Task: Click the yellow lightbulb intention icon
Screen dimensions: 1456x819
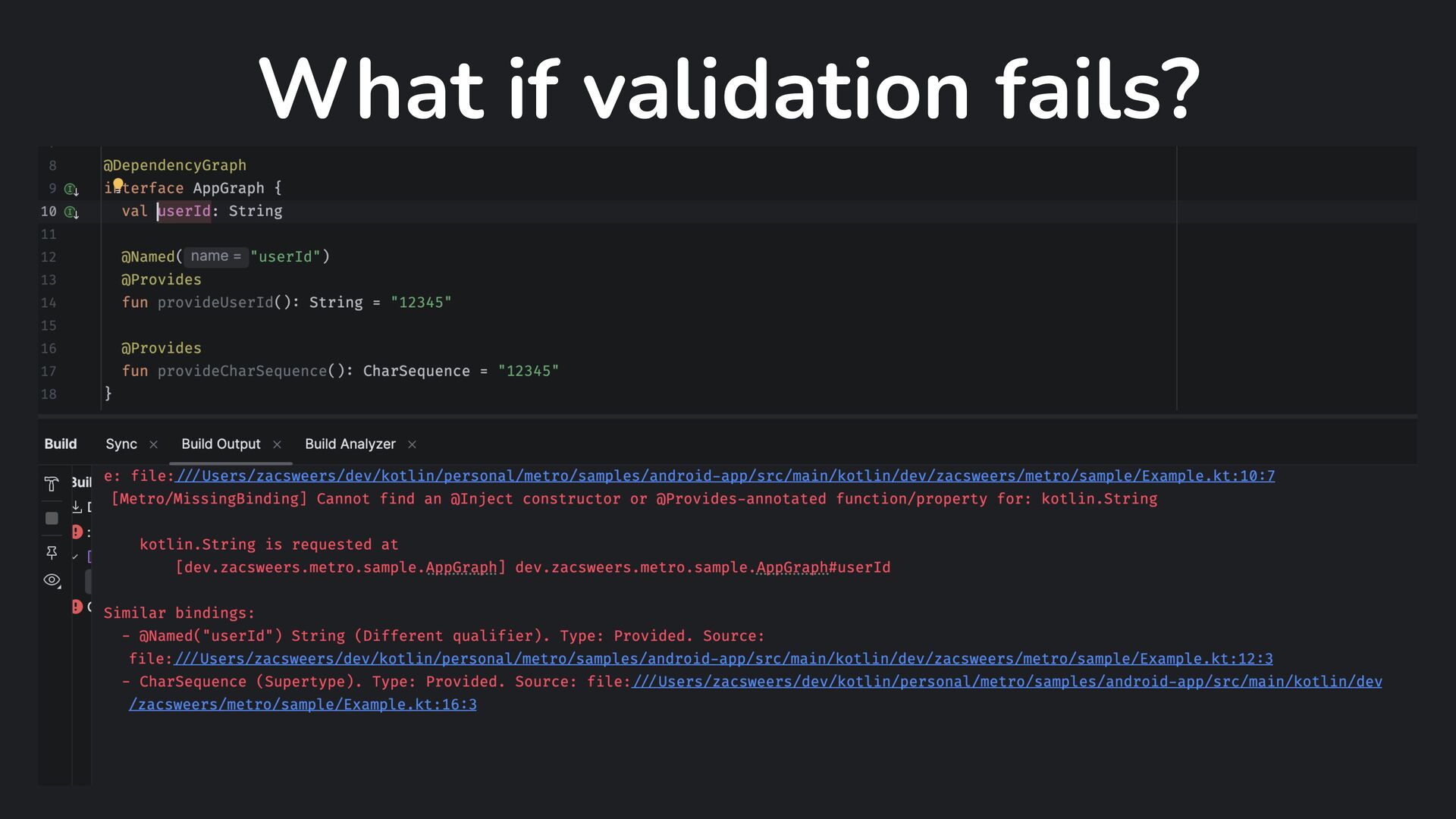Action: 118,184
